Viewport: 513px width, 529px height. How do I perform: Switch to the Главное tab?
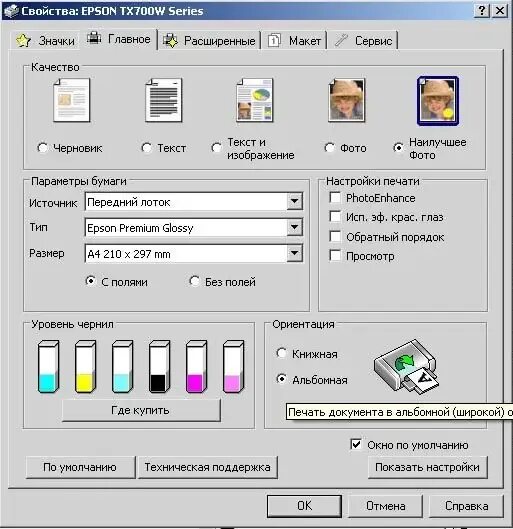point(119,39)
